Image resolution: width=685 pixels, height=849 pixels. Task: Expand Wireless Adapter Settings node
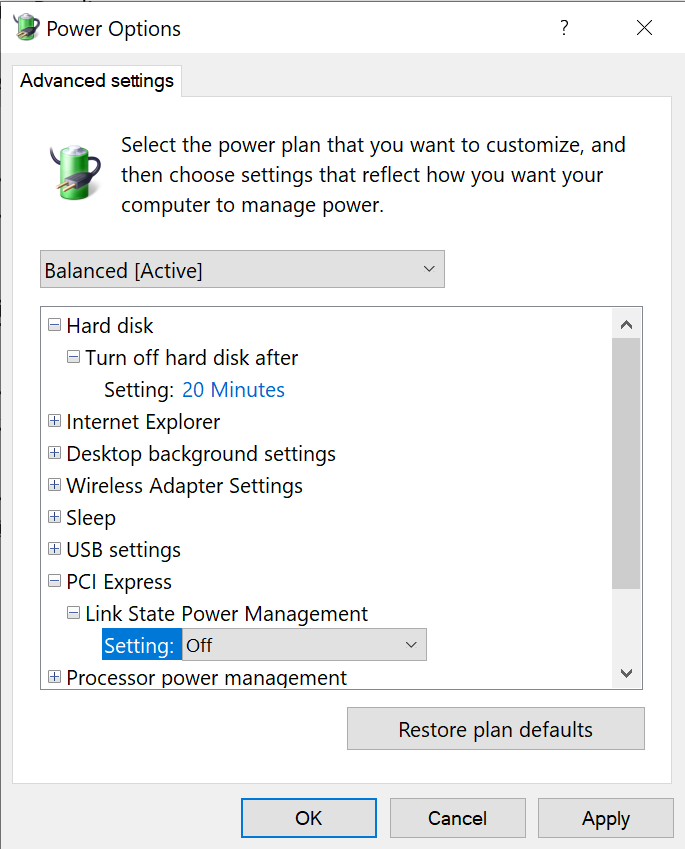(x=54, y=485)
